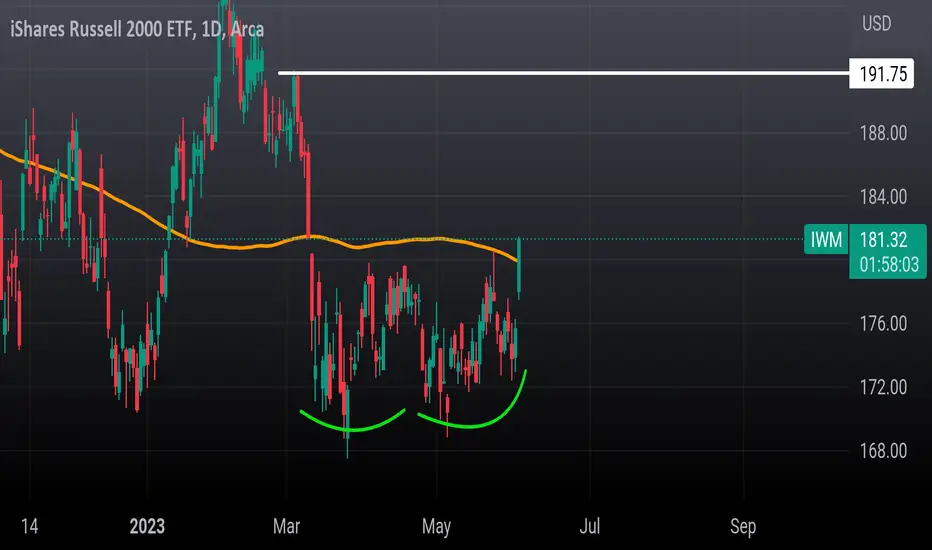Click the countdown timer 01:58:03
The height and width of the screenshot is (550, 932).
click(889, 265)
